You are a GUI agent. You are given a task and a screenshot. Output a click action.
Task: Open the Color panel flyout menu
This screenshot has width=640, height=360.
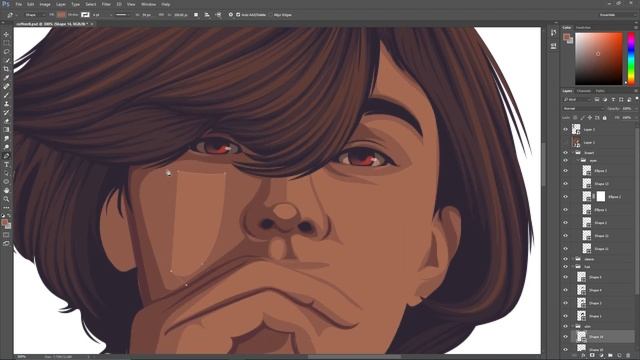coord(636,27)
